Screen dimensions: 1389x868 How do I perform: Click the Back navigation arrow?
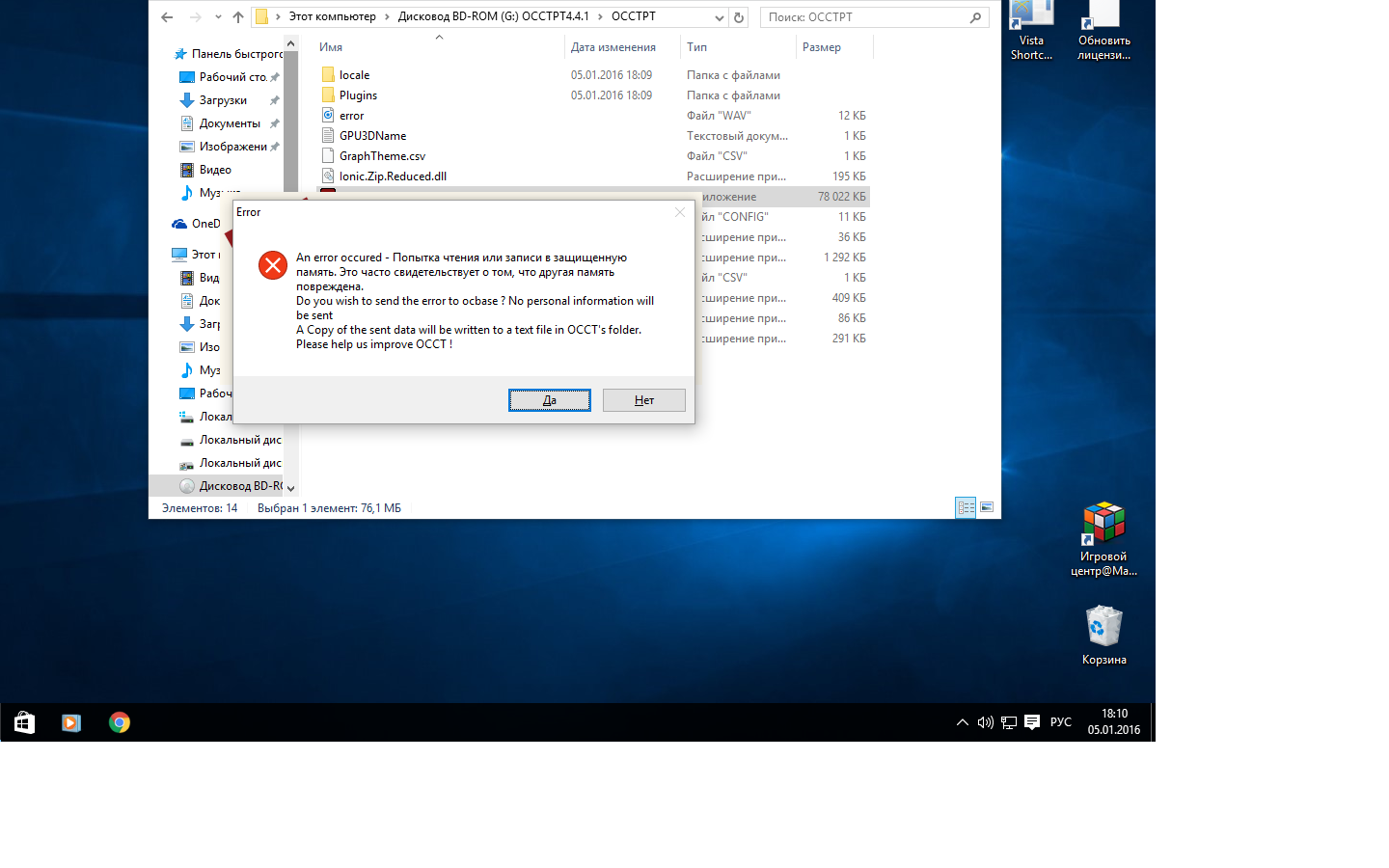coord(167,17)
